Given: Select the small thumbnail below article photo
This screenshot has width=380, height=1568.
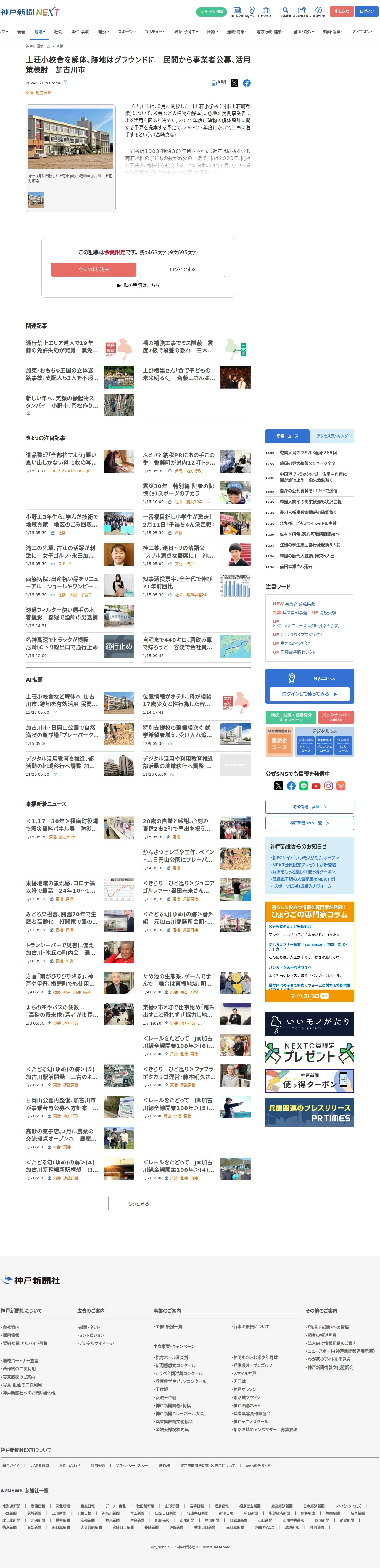Looking at the screenshot, I should pyautogui.click(x=36, y=199).
